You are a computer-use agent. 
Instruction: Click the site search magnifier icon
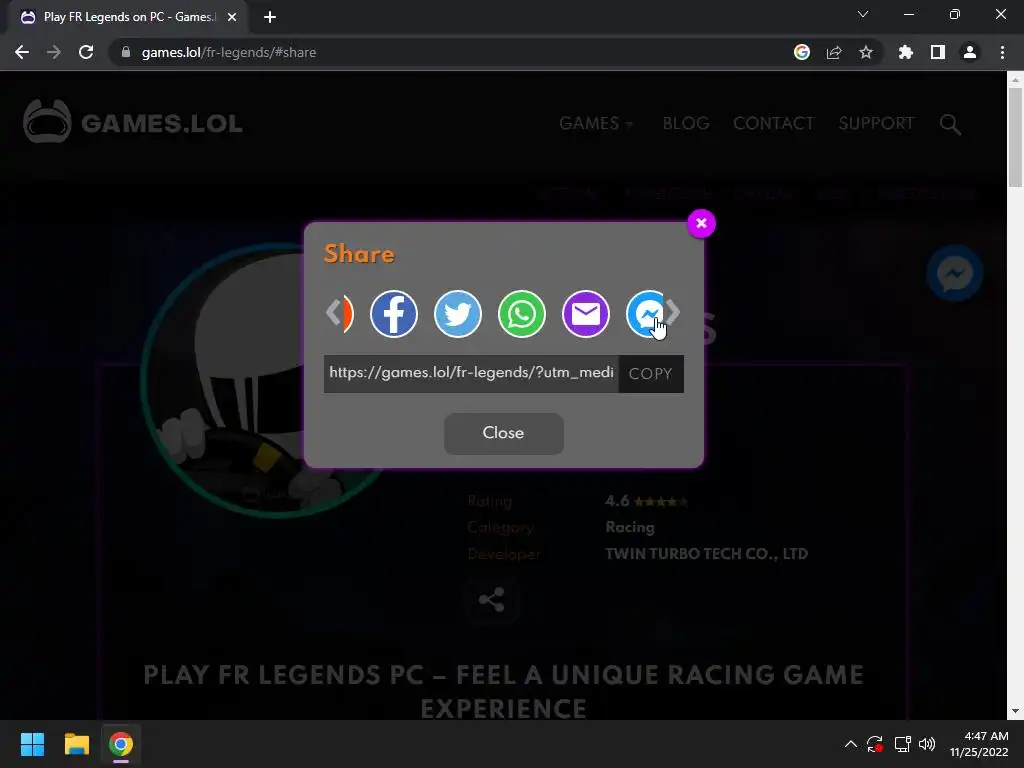point(950,124)
